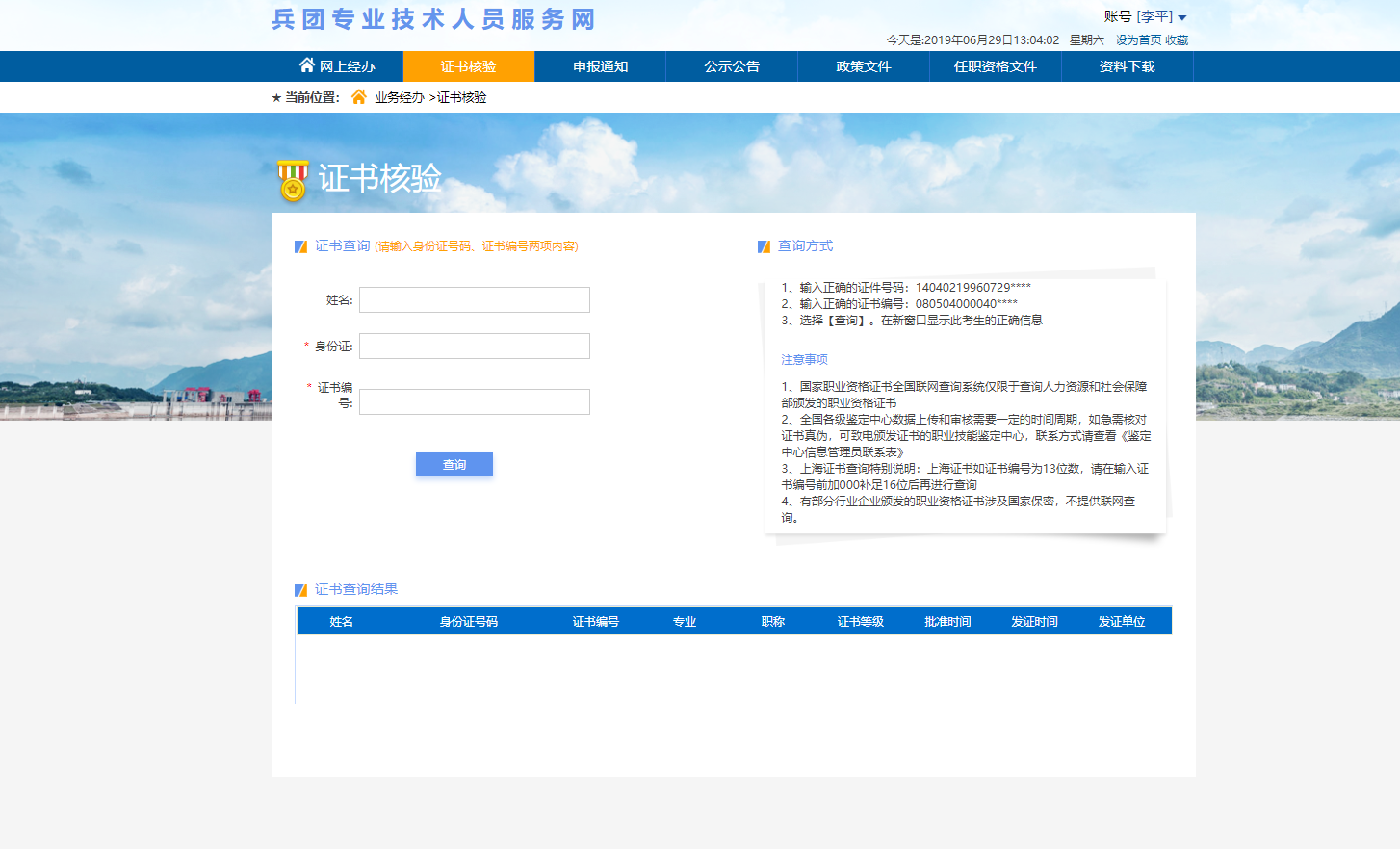Click the home icon beside 网上经办

click(306, 65)
